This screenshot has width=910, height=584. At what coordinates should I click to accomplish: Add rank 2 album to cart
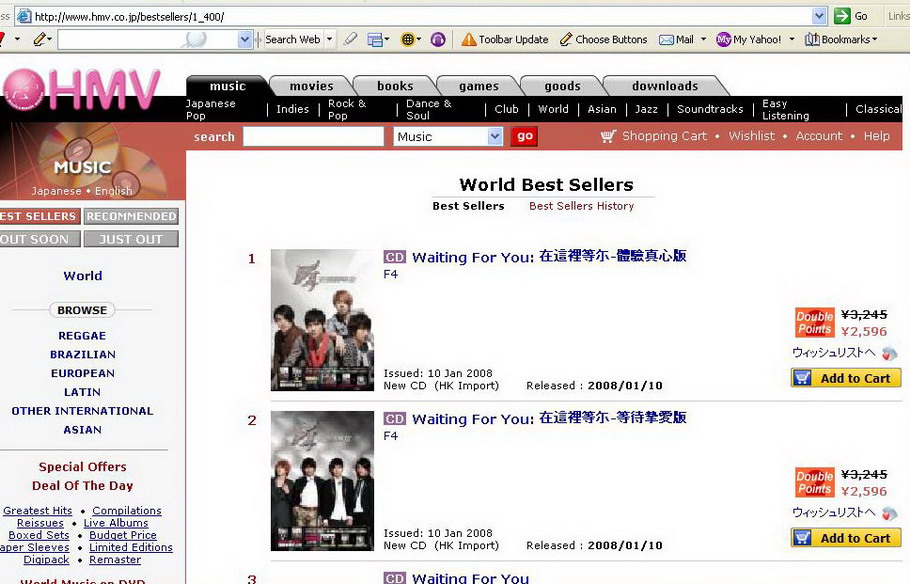(846, 538)
